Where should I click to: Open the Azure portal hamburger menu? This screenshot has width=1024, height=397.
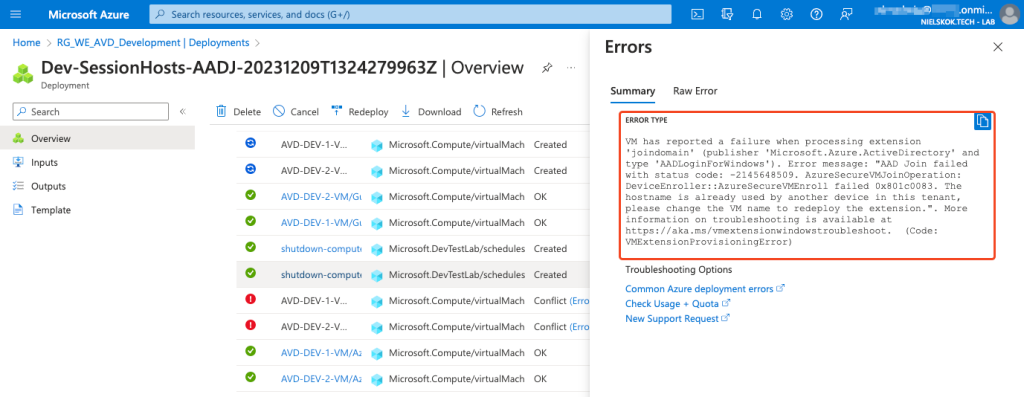tap(16, 14)
